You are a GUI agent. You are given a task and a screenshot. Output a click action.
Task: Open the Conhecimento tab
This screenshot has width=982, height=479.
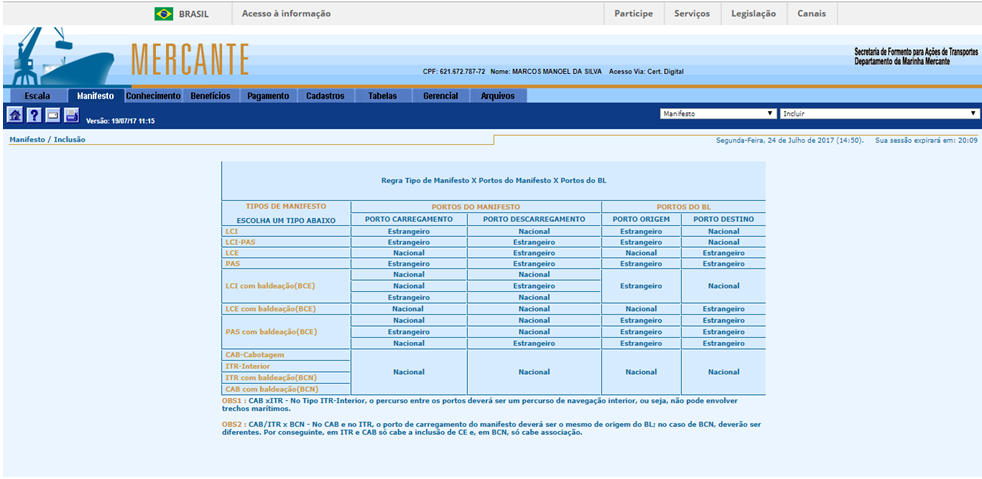[153, 96]
